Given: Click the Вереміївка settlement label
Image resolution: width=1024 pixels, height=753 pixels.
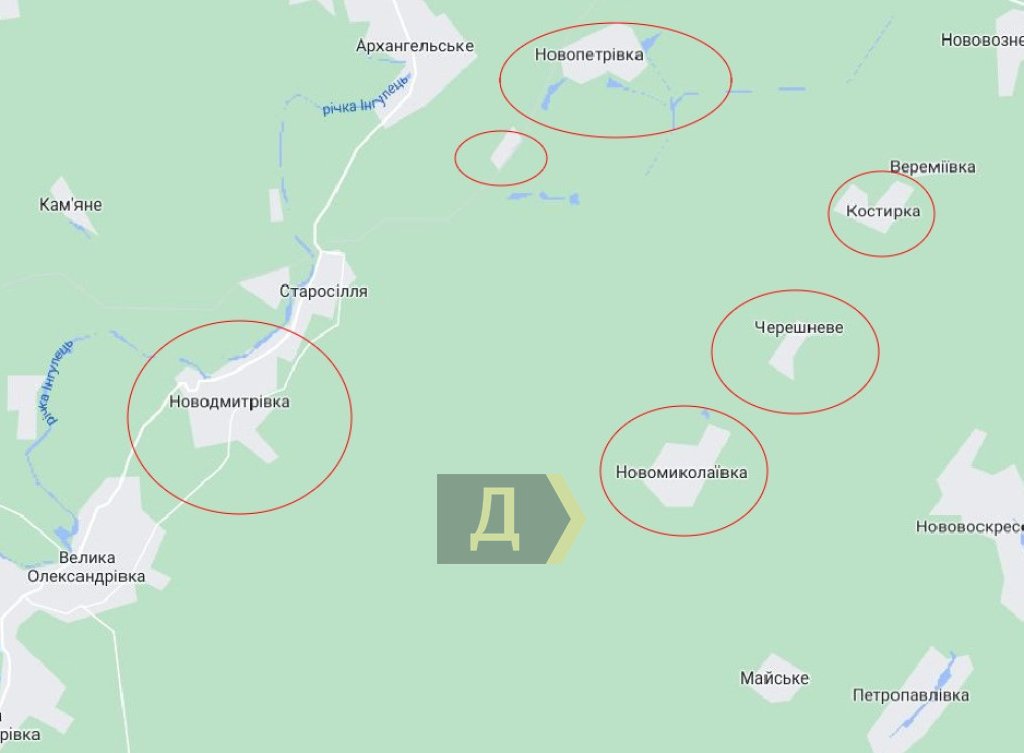Looking at the screenshot, I should click(933, 167).
